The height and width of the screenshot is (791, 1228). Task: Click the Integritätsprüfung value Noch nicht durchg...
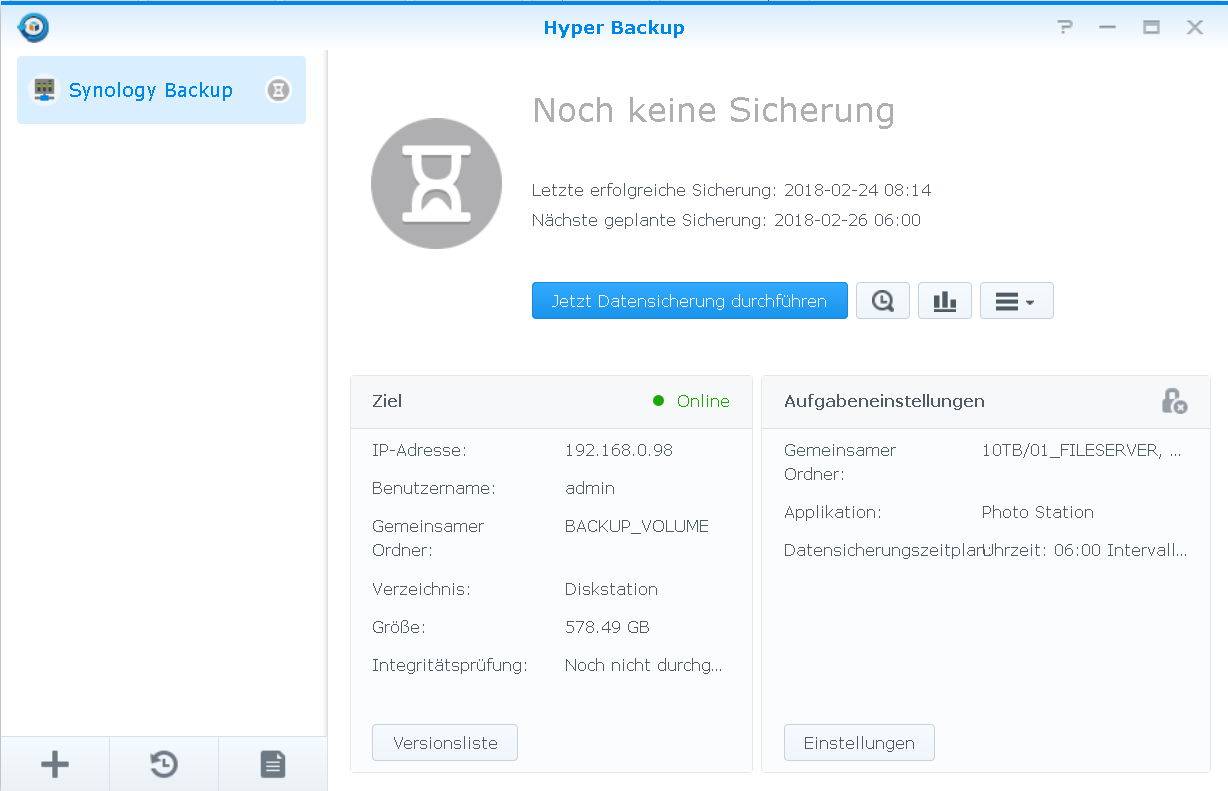point(643,665)
